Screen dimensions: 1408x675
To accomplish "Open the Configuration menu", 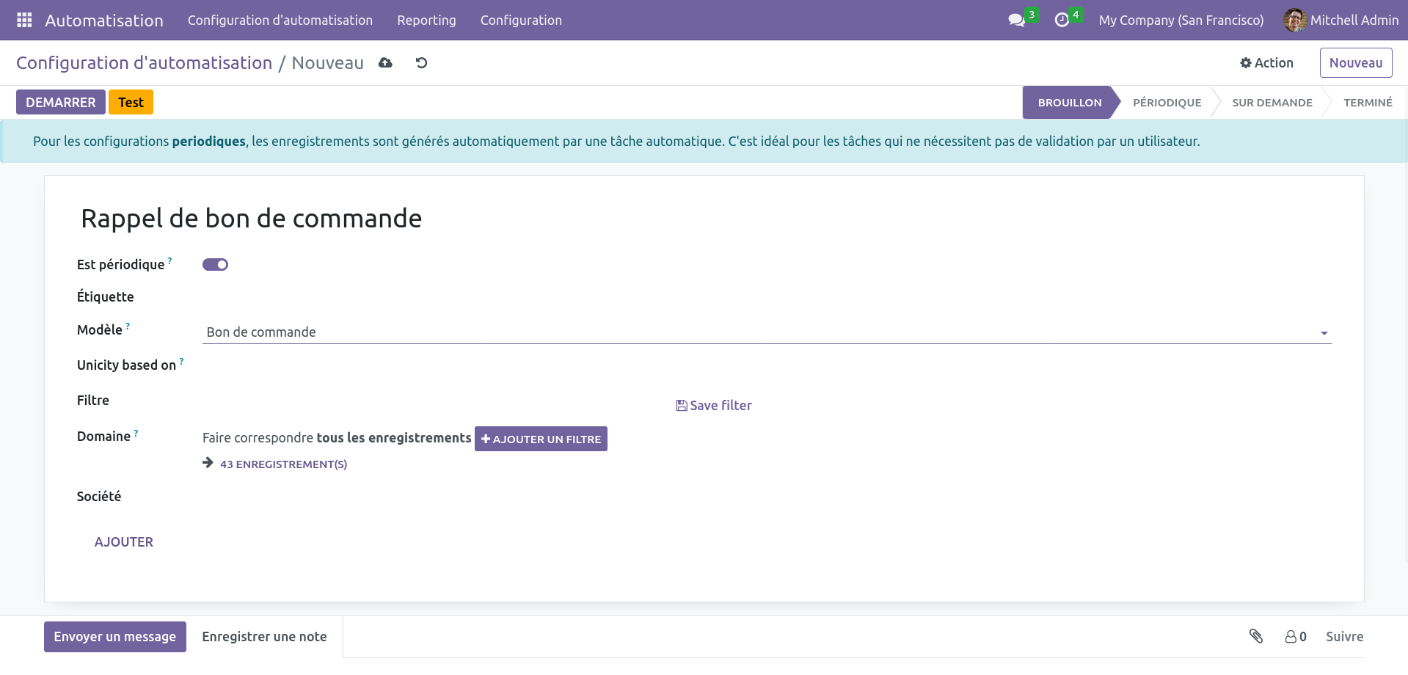I will [x=521, y=20].
